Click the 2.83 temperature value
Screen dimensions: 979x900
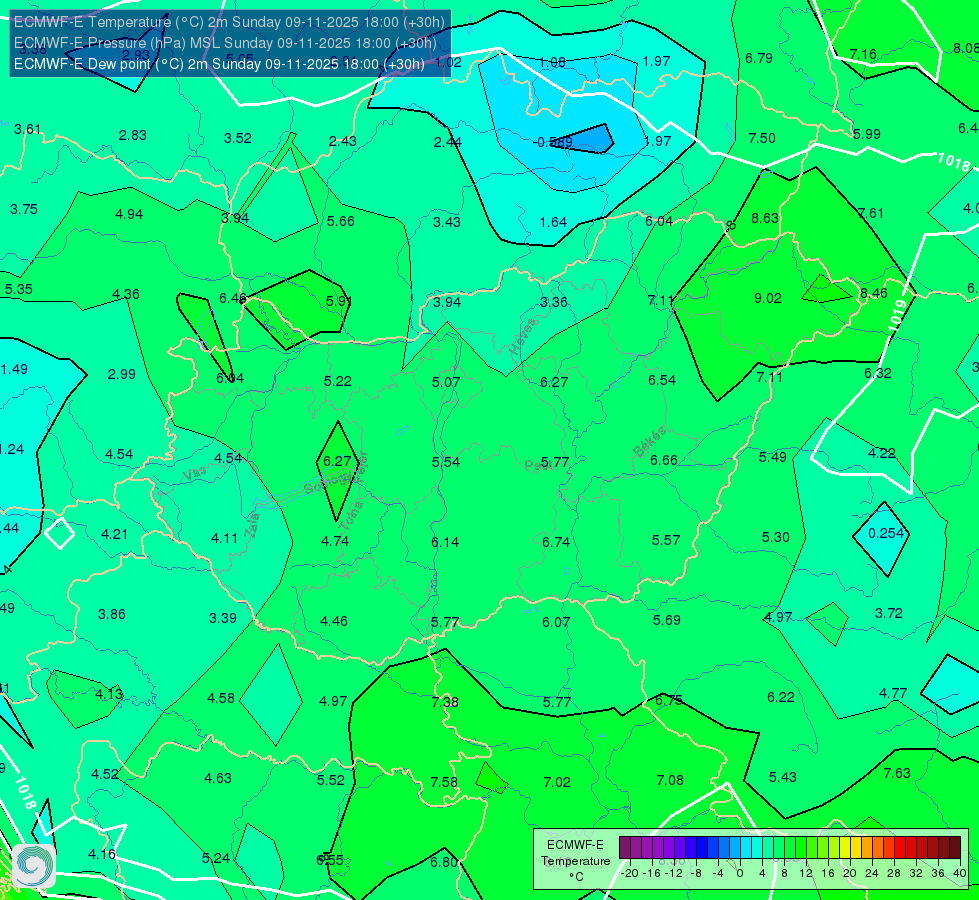(x=132, y=135)
